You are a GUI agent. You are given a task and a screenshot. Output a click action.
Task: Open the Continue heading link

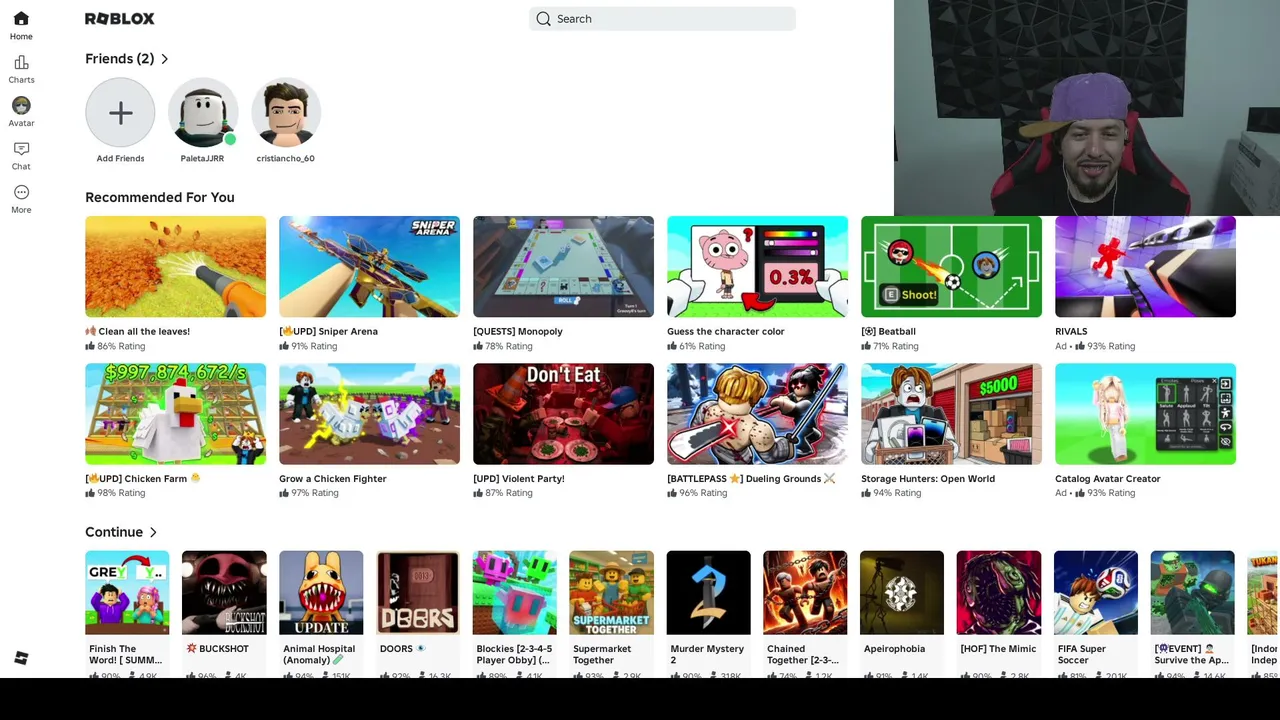point(114,532)
